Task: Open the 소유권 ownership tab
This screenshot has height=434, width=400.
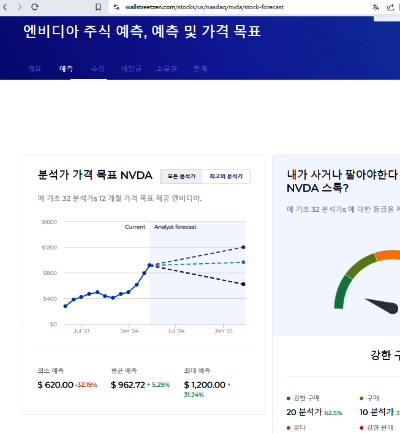Action: pyautogui.click(x=167, y=69)
